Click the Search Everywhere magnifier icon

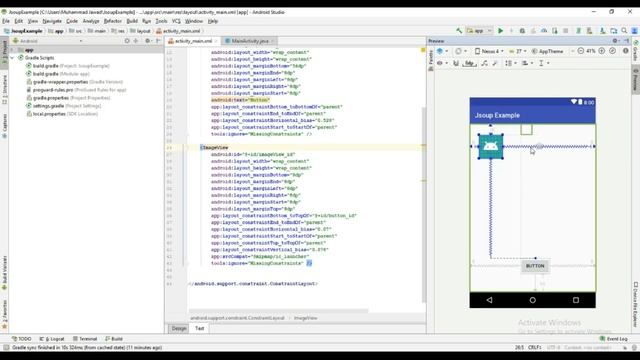tap(624, 31)
